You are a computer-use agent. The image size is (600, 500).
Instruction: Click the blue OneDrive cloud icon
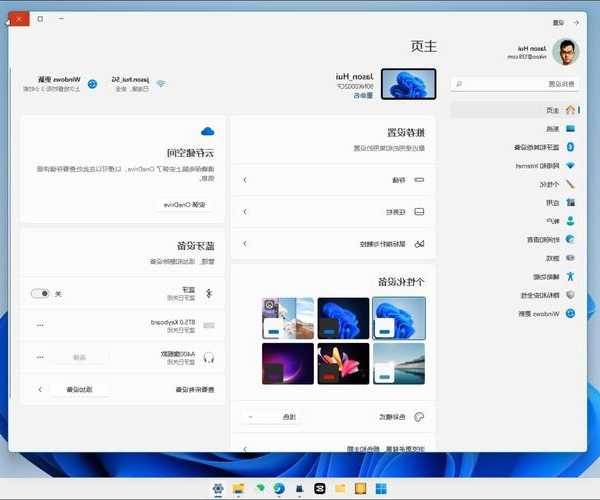tap(208, 130)
